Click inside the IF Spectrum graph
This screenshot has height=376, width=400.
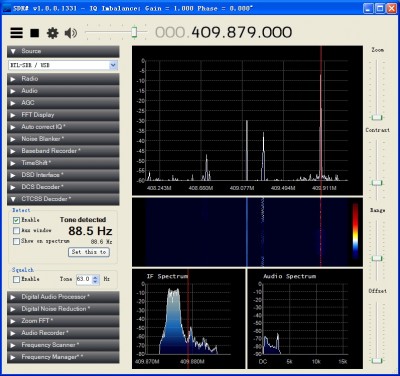click(189, 319)
